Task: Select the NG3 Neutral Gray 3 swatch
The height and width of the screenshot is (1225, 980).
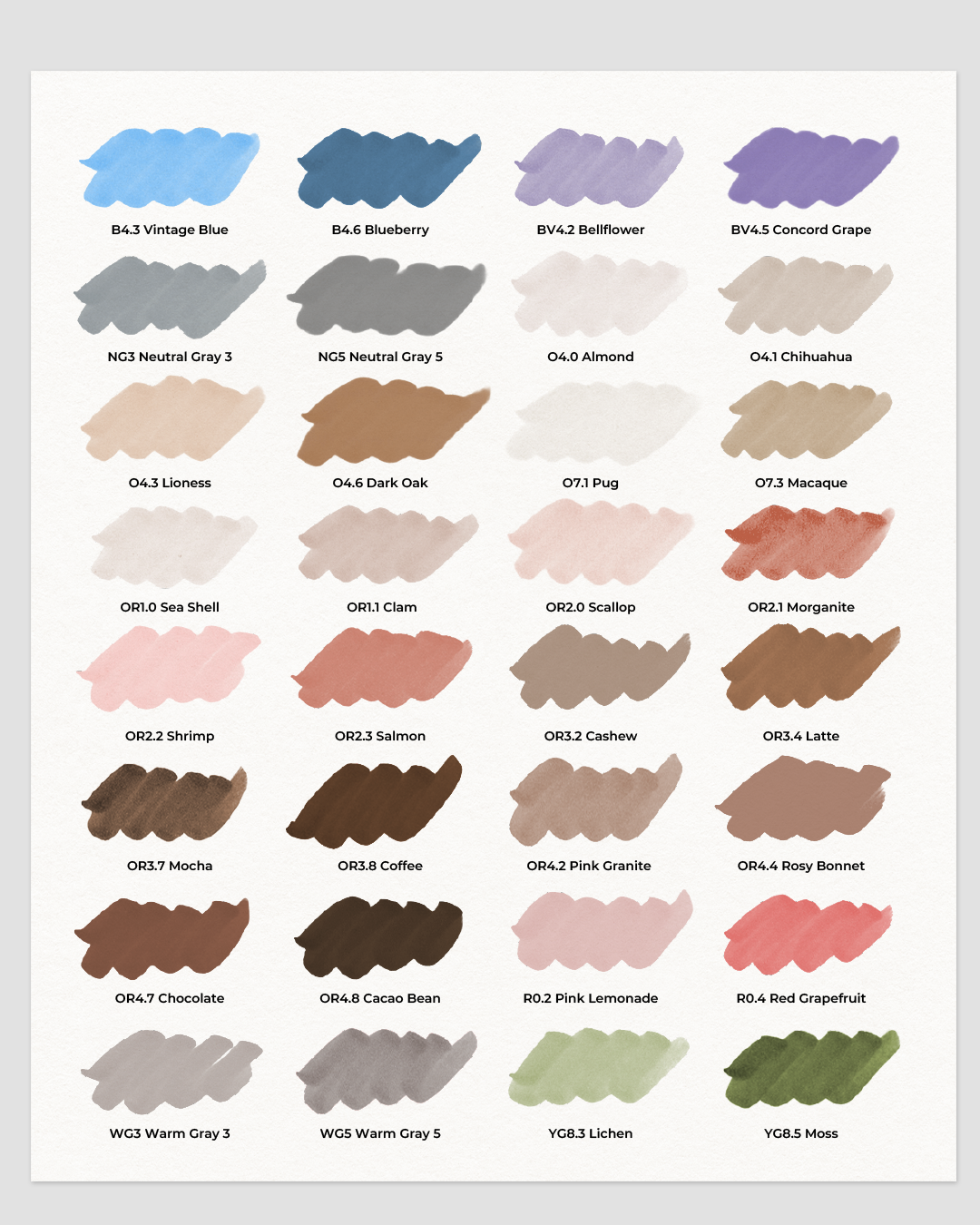Action: 170,297
